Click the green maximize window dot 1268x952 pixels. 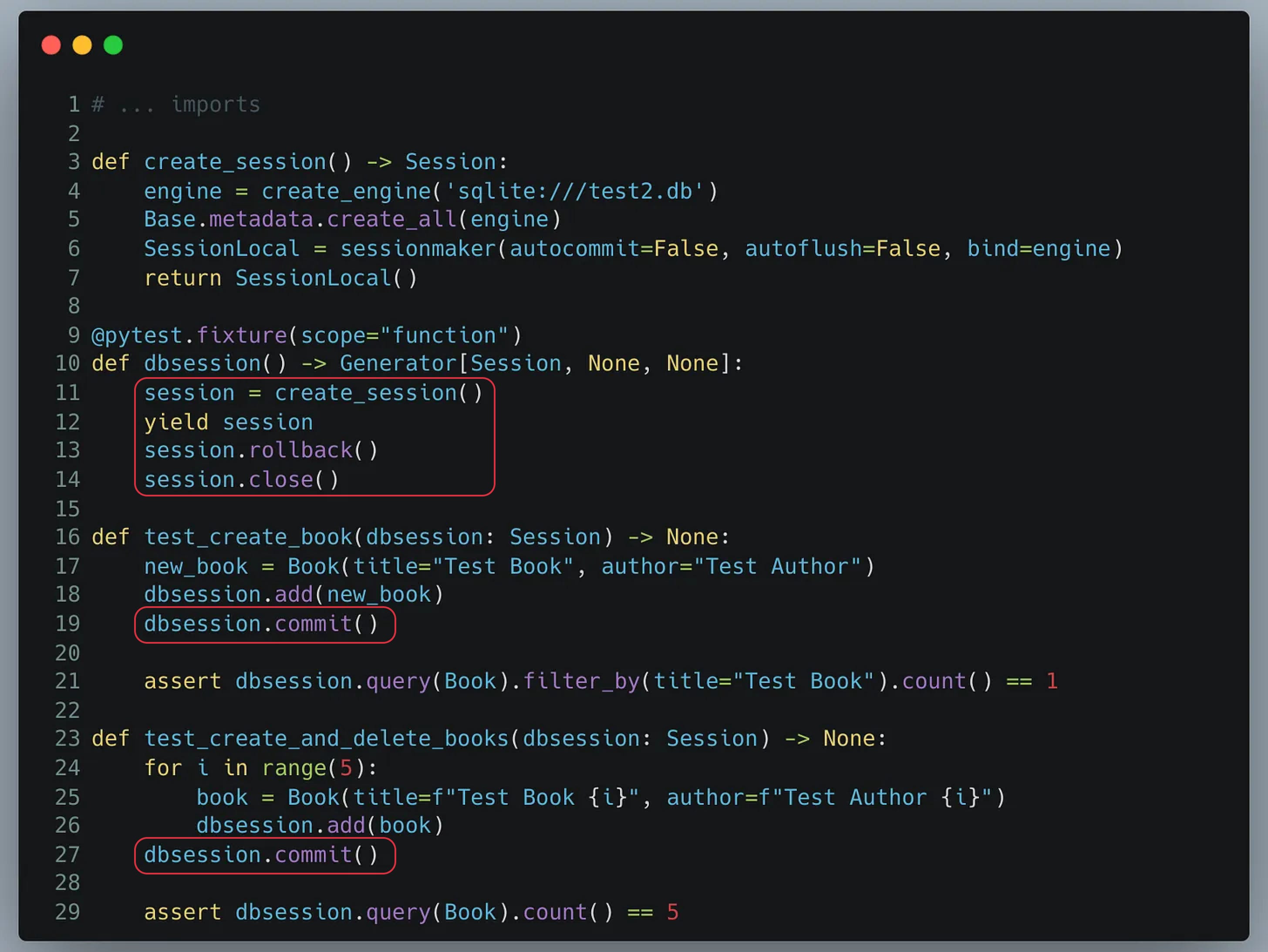click(113, 45)
